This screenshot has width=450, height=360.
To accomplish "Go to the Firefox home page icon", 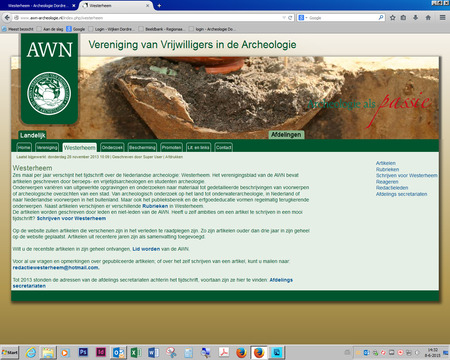I will click(x=428, y=18).
